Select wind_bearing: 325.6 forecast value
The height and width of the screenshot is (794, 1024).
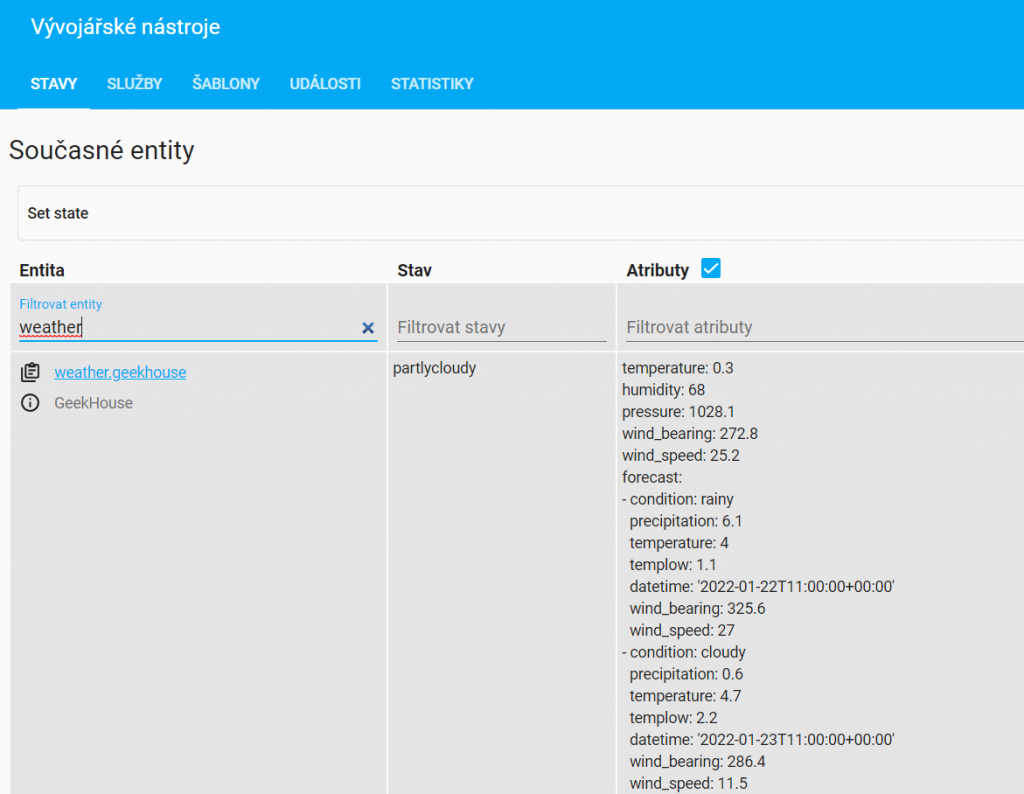click(x=697, y=609)
